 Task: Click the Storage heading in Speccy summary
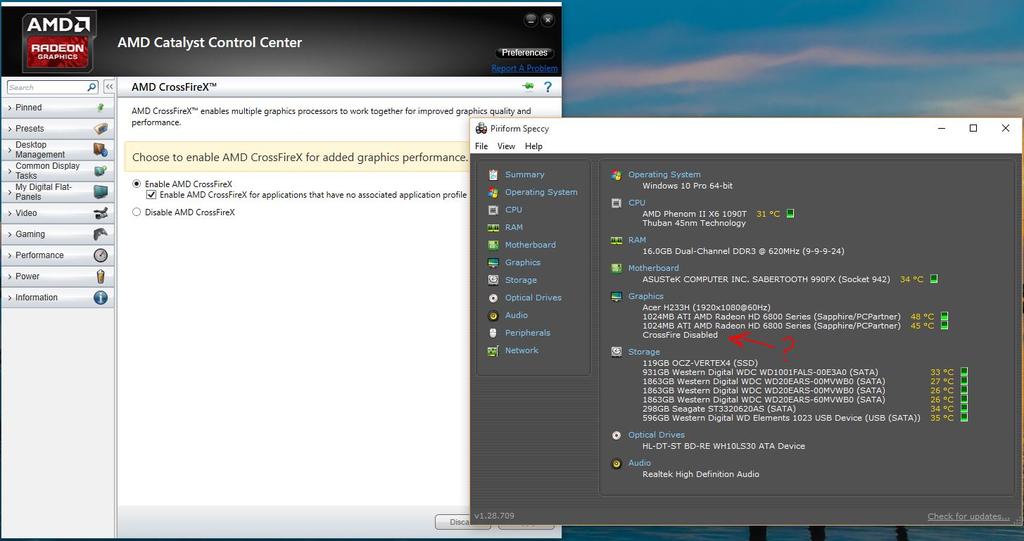644,352
